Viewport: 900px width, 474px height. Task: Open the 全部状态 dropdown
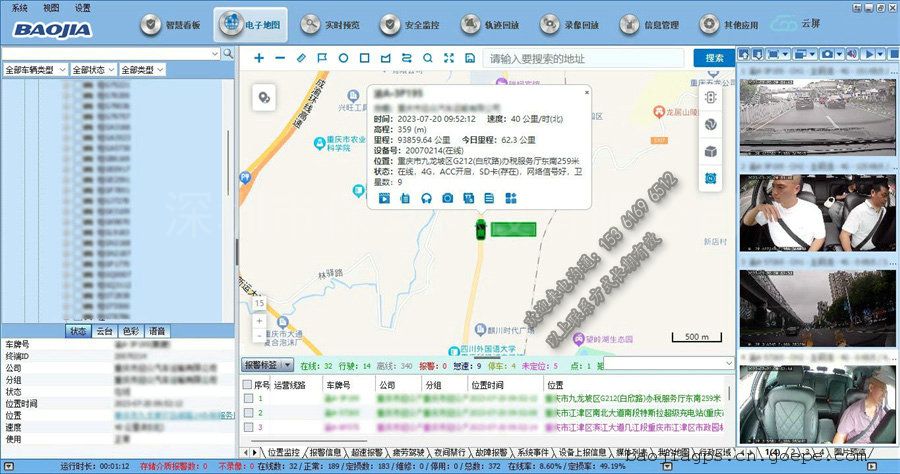click(x=92, y=70)
